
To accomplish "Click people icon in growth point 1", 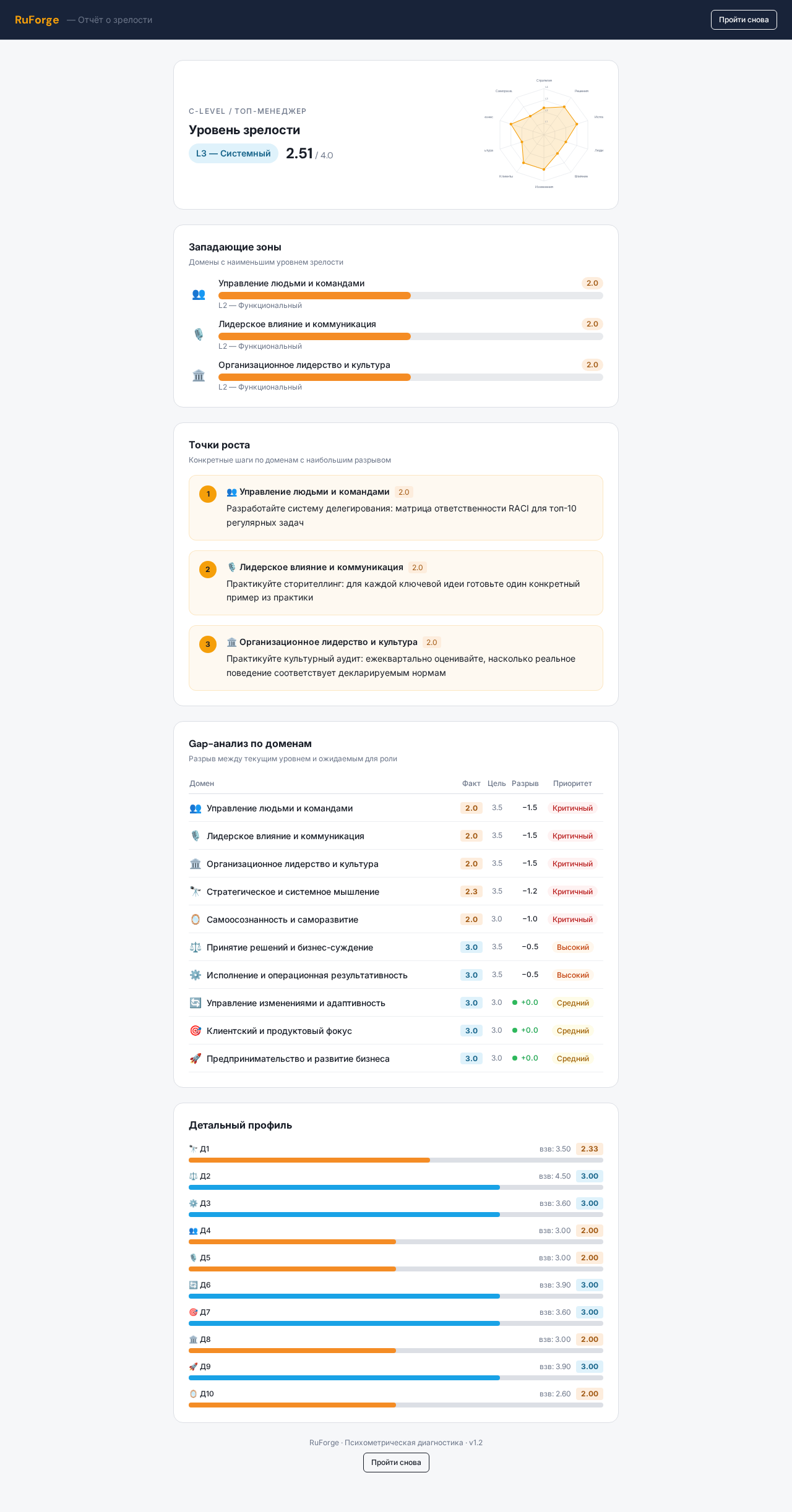I will click(231, 492).
